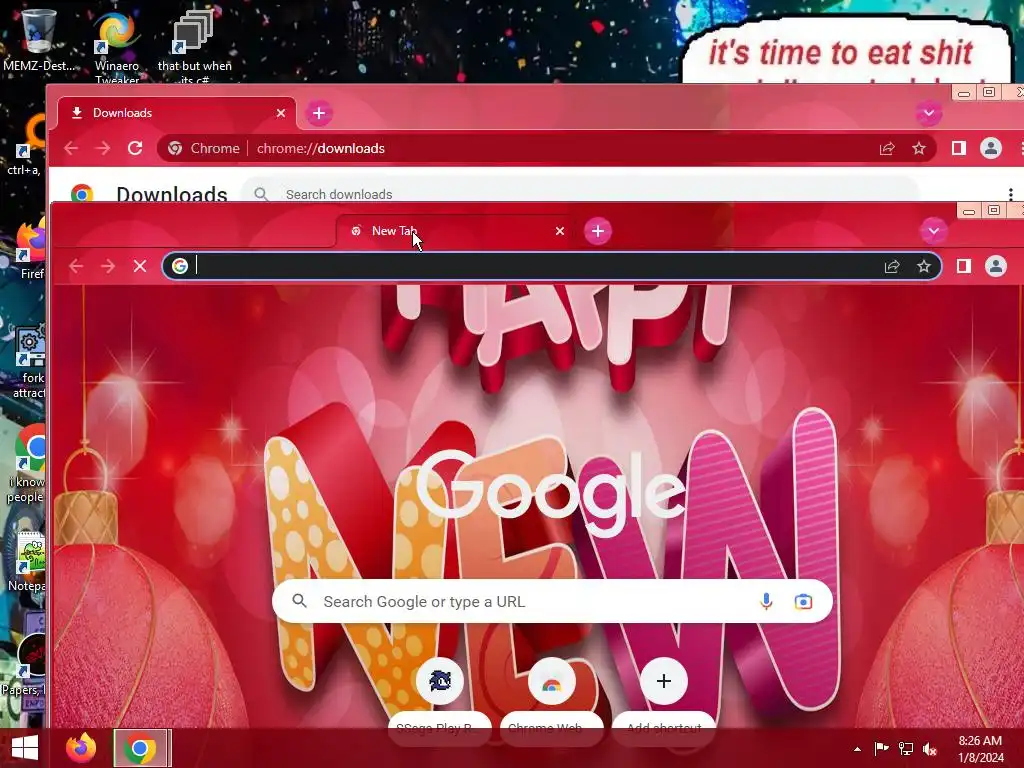Viewport: 1024px width, 768px height.
Task: Share the downloads page
Action: coord(887,149)
